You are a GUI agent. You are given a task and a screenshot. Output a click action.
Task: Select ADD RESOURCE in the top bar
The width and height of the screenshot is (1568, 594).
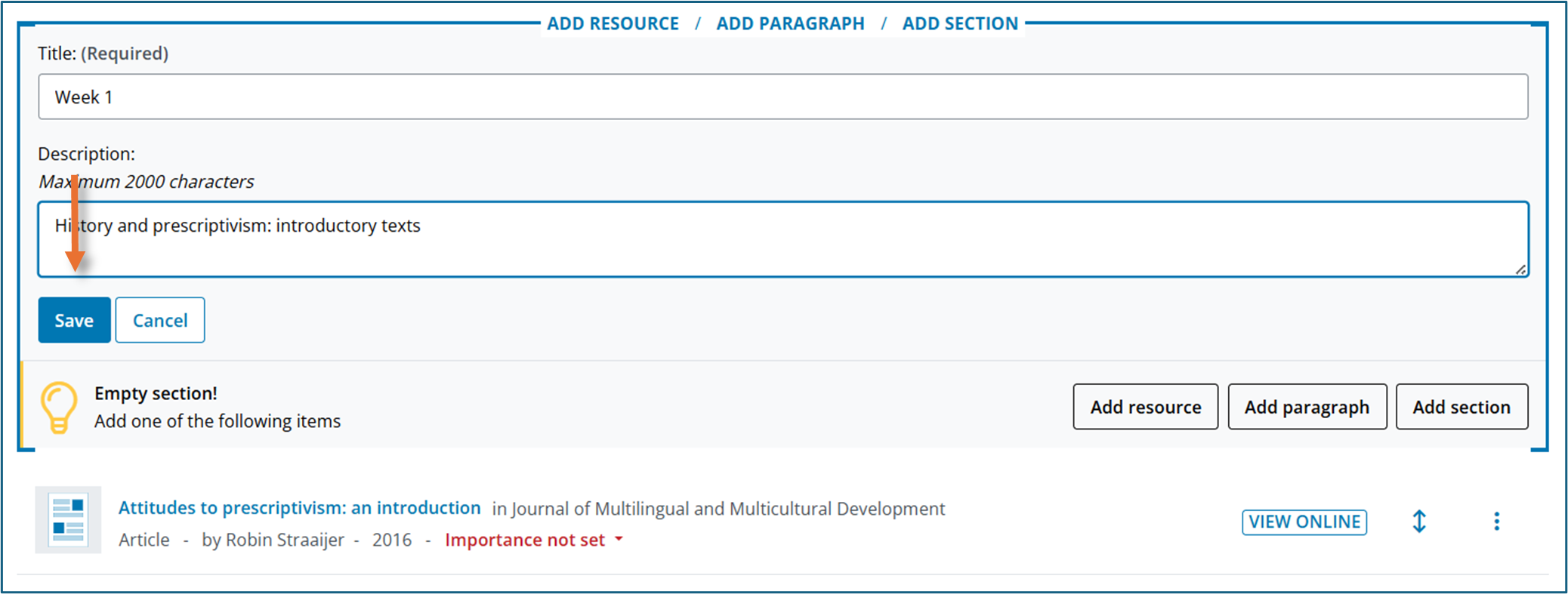(613, 23)
